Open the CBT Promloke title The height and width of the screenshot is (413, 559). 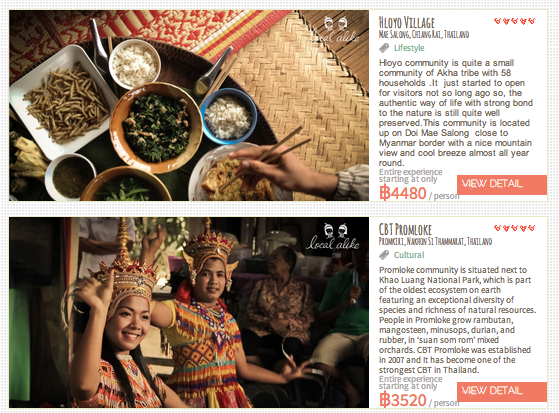[x=405, y=230]
